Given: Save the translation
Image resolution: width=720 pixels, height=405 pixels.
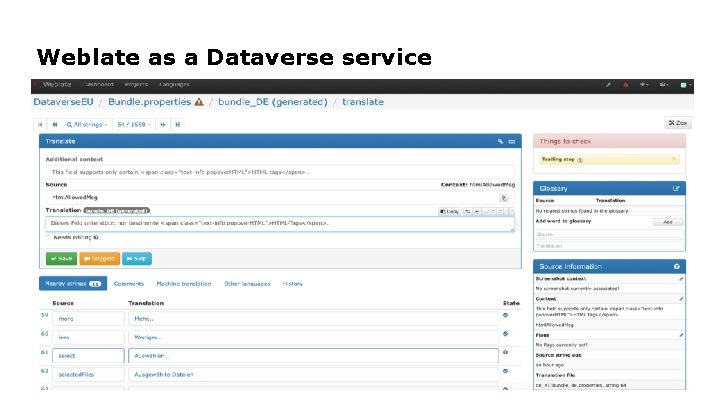Looking at the screenshot, I should [x=61, y=259].
